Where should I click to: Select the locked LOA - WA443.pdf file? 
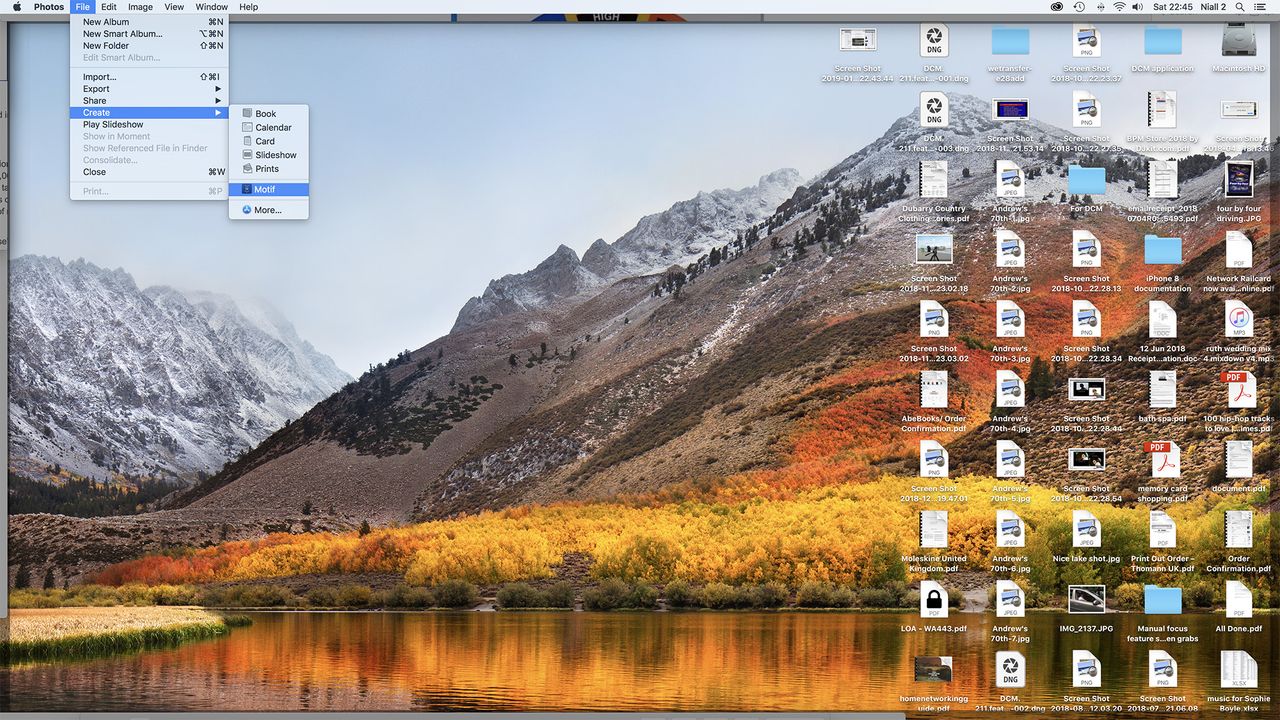(x=933, y=599)
